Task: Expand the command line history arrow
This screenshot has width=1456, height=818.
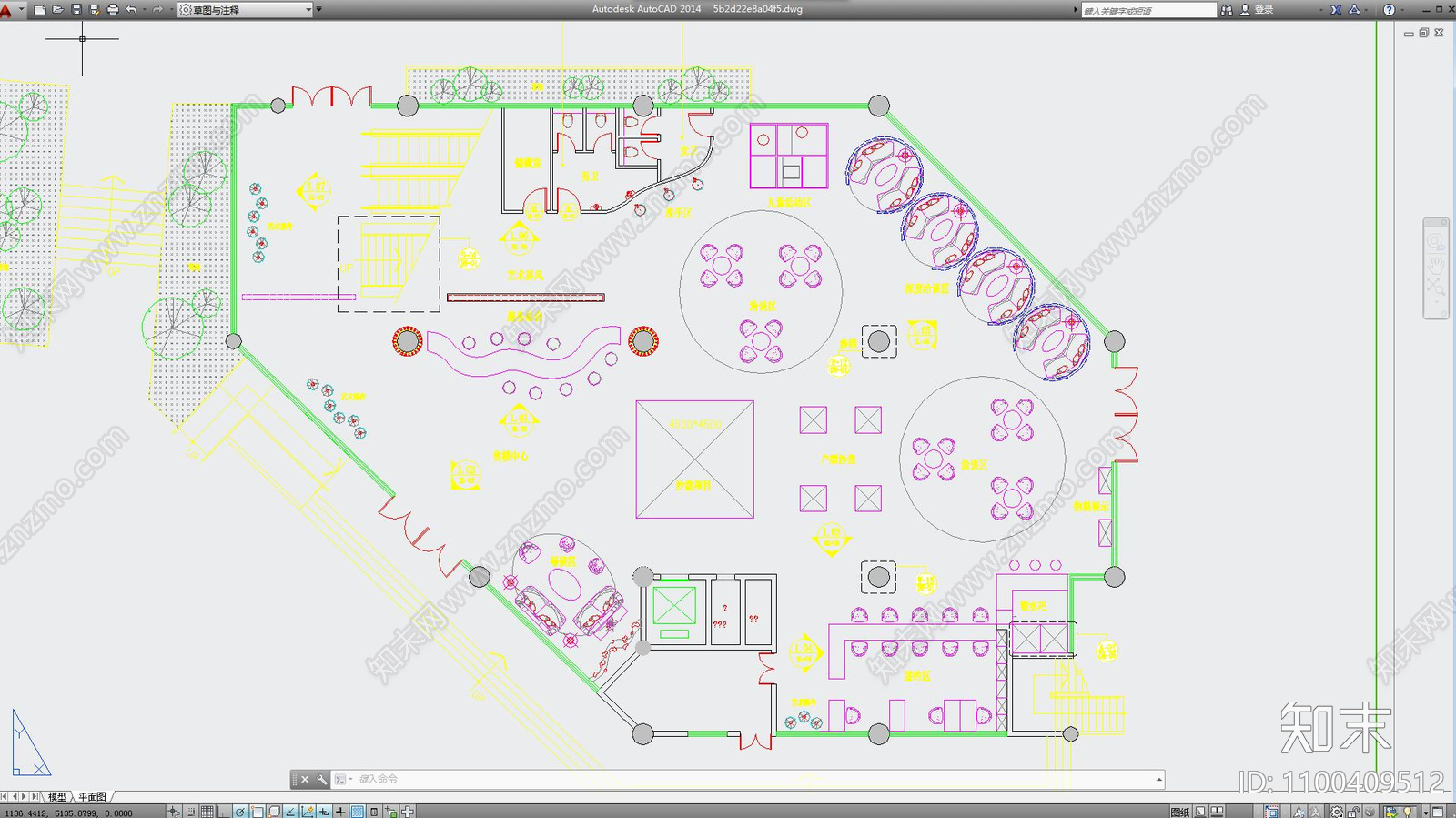Action: click(1158, 780)
